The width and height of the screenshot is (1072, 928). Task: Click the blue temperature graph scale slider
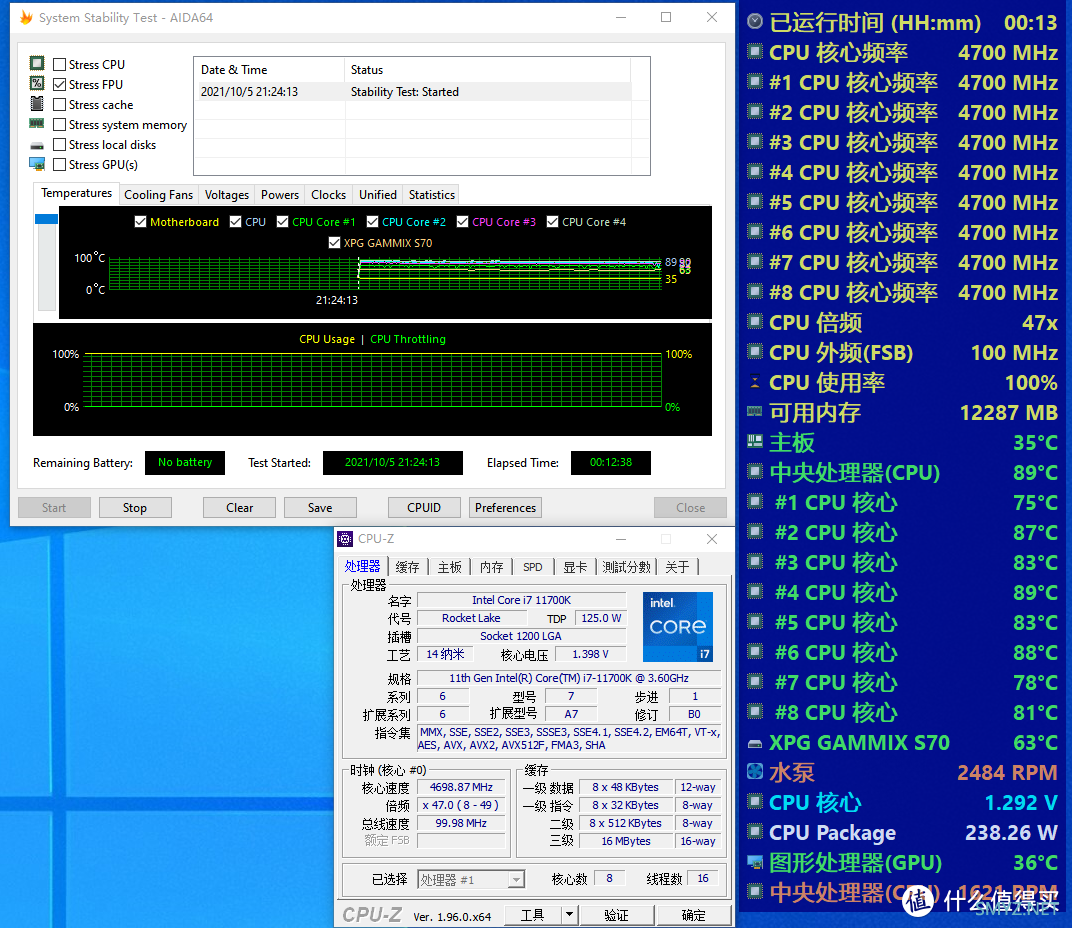pos(46,219)
